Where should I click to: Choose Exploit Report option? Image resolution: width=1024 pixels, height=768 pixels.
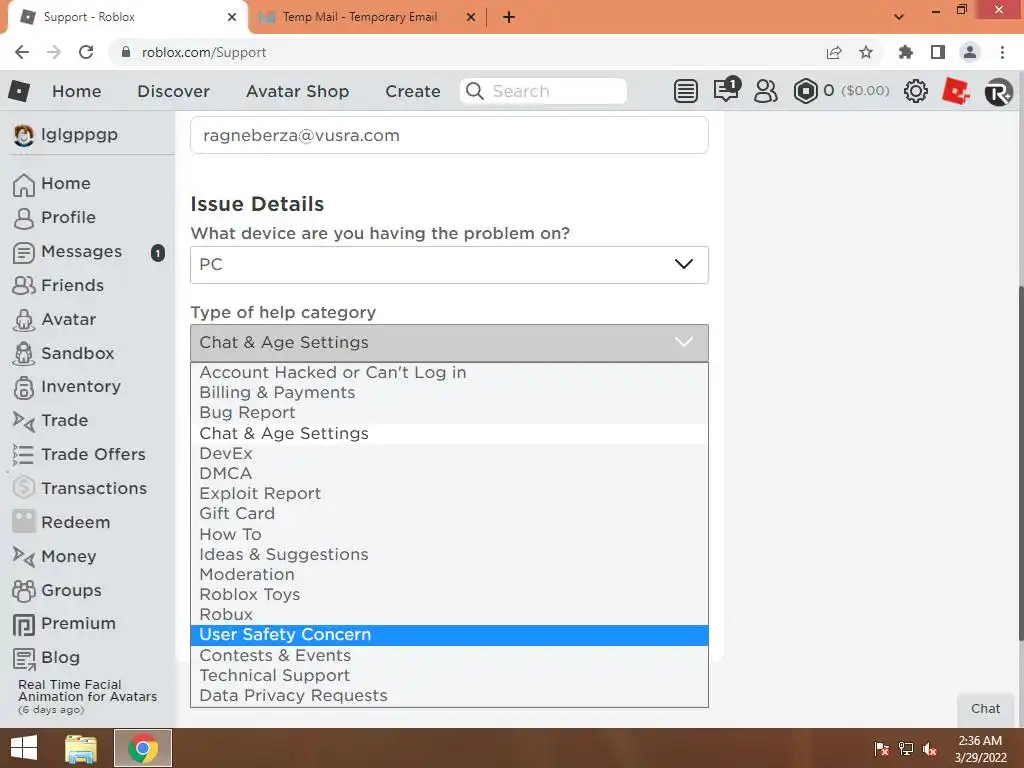click(x=449, y=494)
